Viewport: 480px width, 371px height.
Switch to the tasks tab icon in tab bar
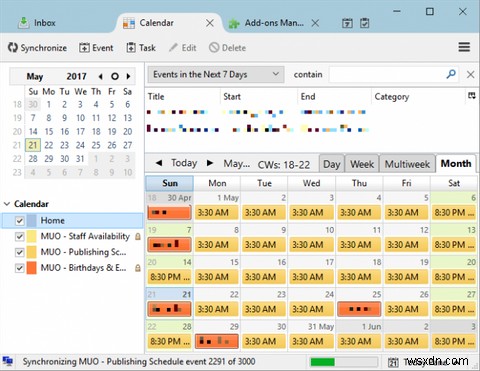click(365, 23)
